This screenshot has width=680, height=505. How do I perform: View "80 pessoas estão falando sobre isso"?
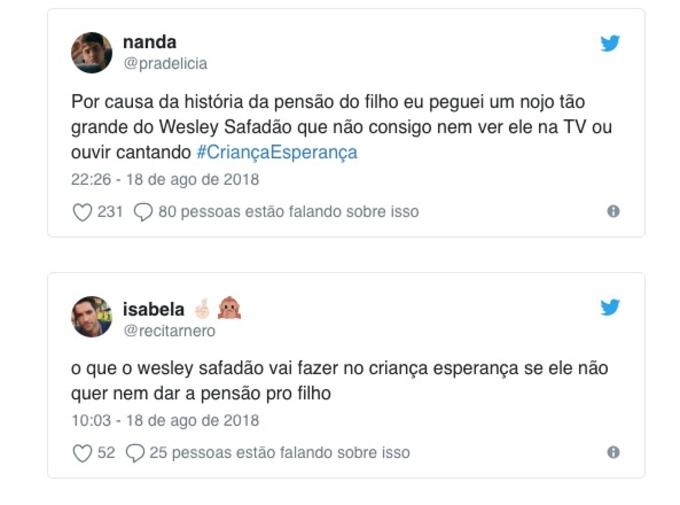coord(288,212)
